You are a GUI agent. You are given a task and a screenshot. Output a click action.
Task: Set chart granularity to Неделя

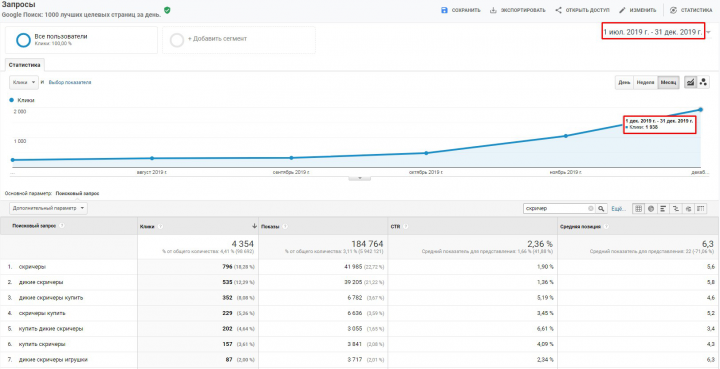click(645, 83)
